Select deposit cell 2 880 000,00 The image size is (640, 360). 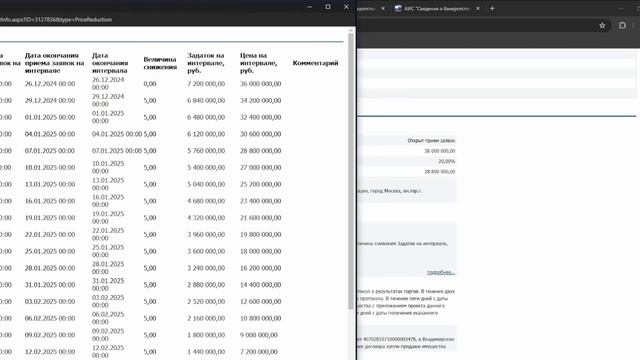(x=206, y=284)
